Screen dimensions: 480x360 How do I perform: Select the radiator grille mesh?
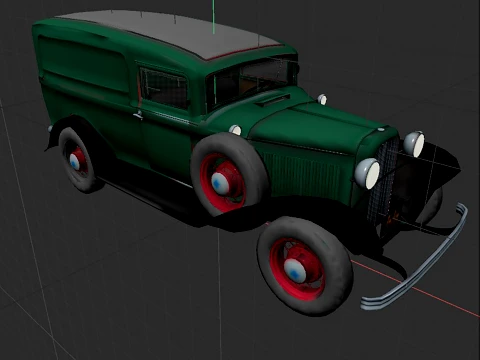[383, 182]
